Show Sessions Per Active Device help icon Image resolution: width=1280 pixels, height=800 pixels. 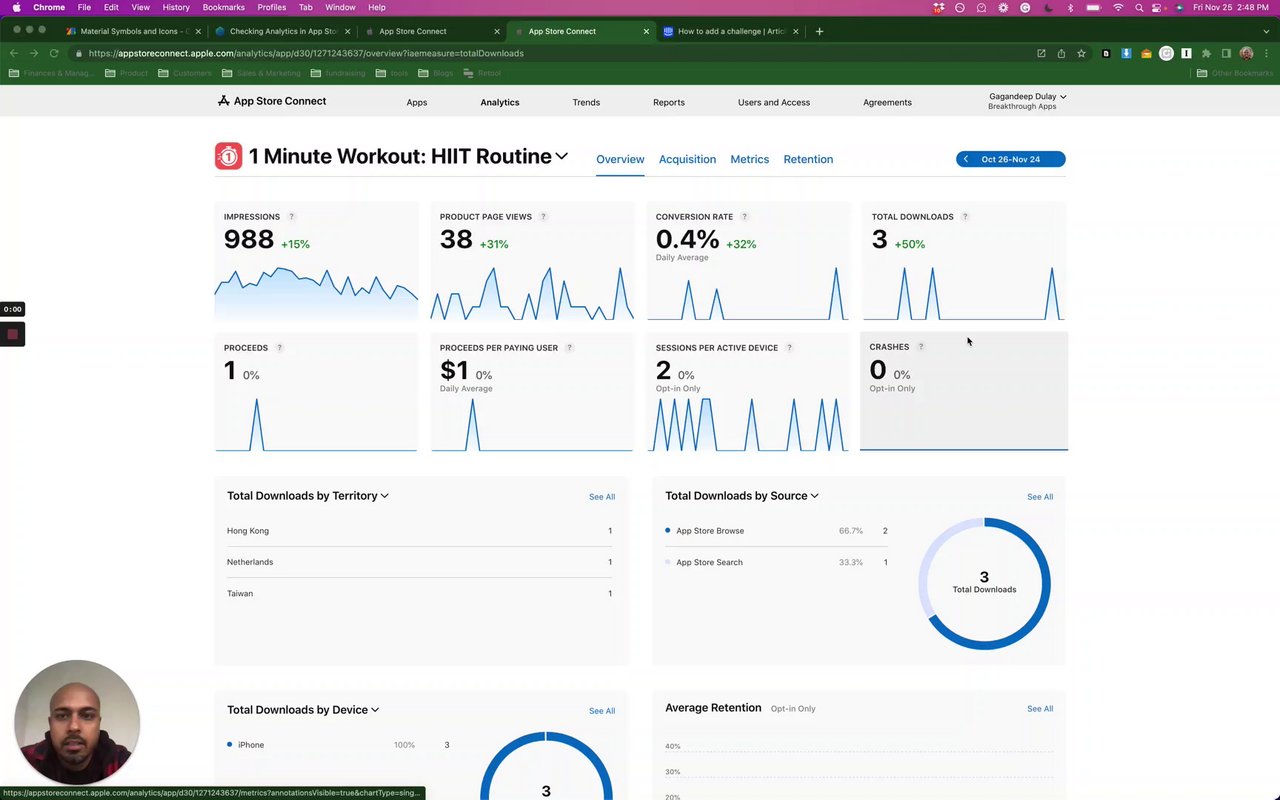[x=790, y=348]
